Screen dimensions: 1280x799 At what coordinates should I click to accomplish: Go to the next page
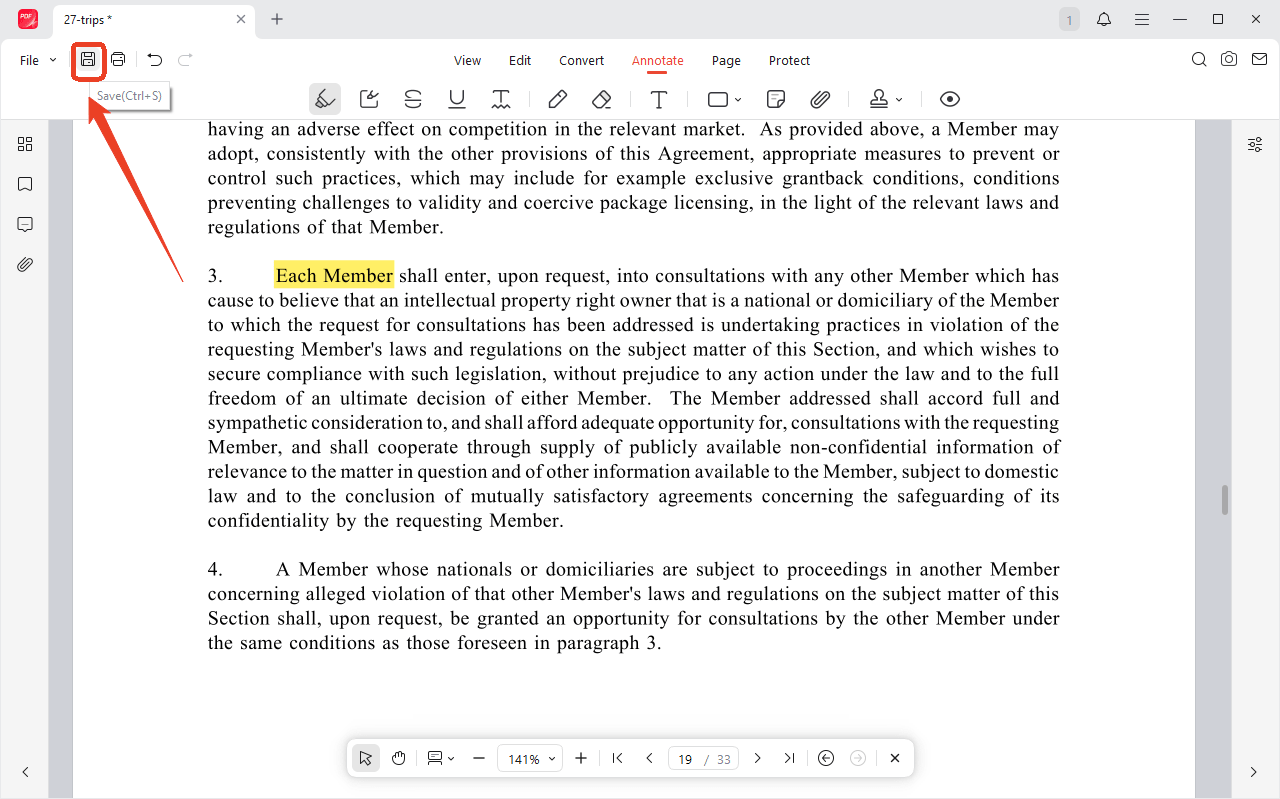click(x=757, y=758)
